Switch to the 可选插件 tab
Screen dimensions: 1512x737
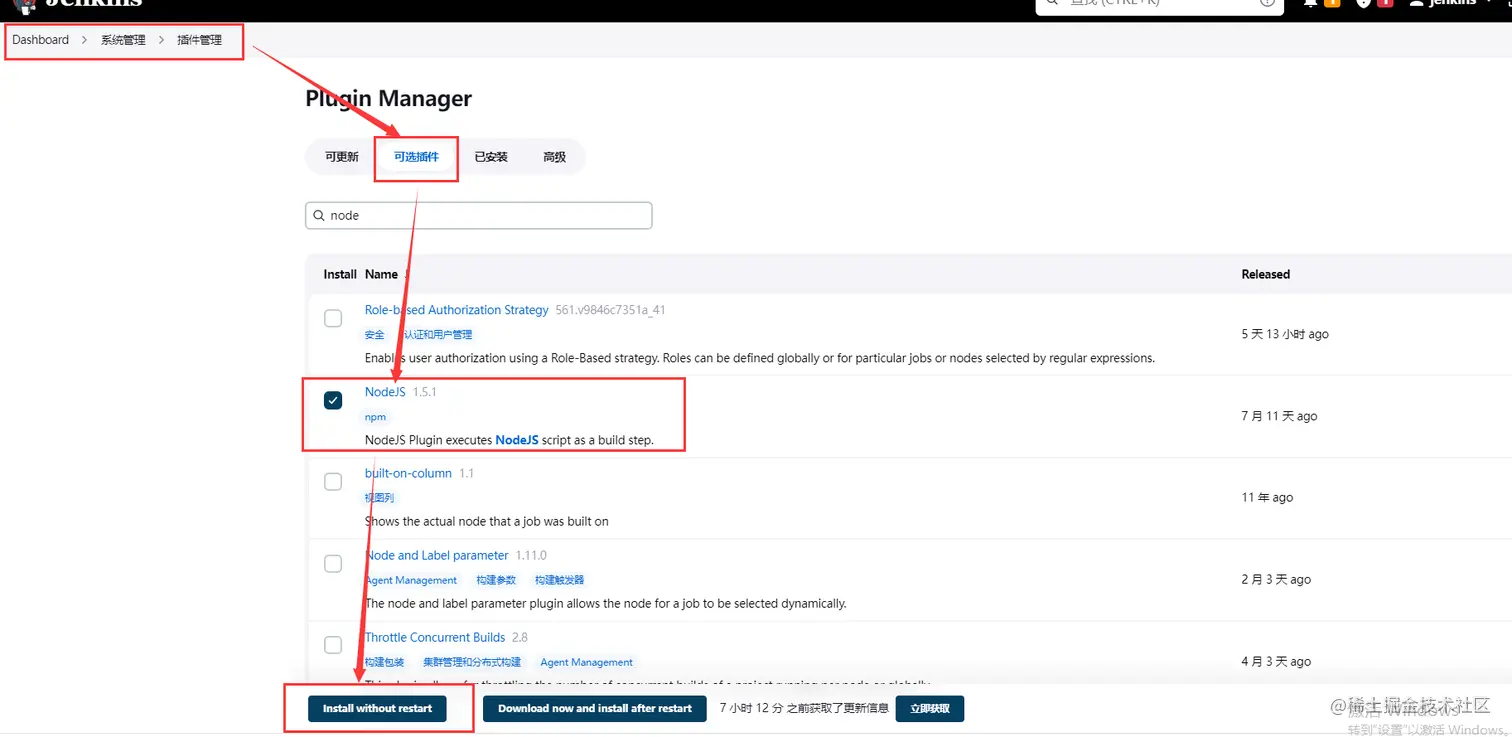point(416,157)
